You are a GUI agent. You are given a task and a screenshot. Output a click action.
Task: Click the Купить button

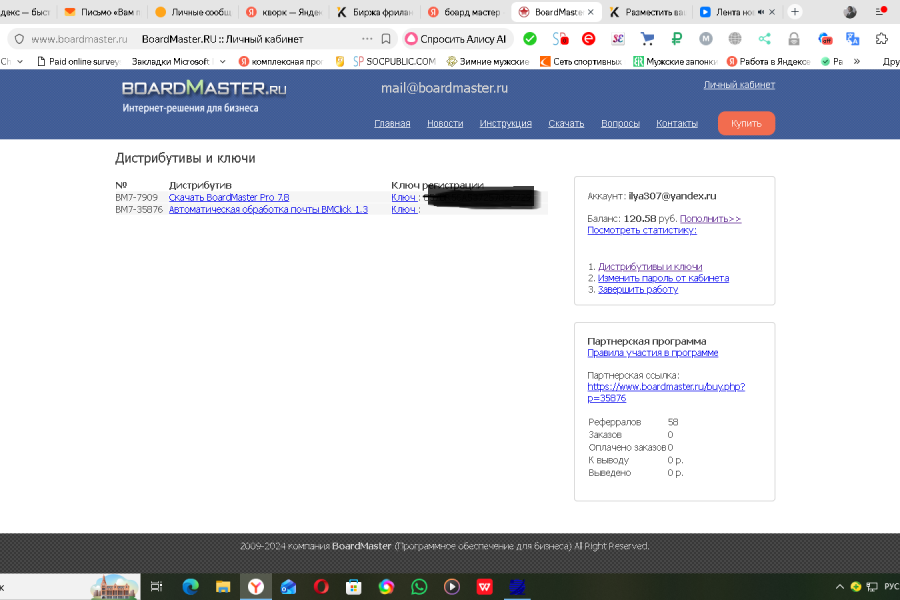click(x=746, y=123)
